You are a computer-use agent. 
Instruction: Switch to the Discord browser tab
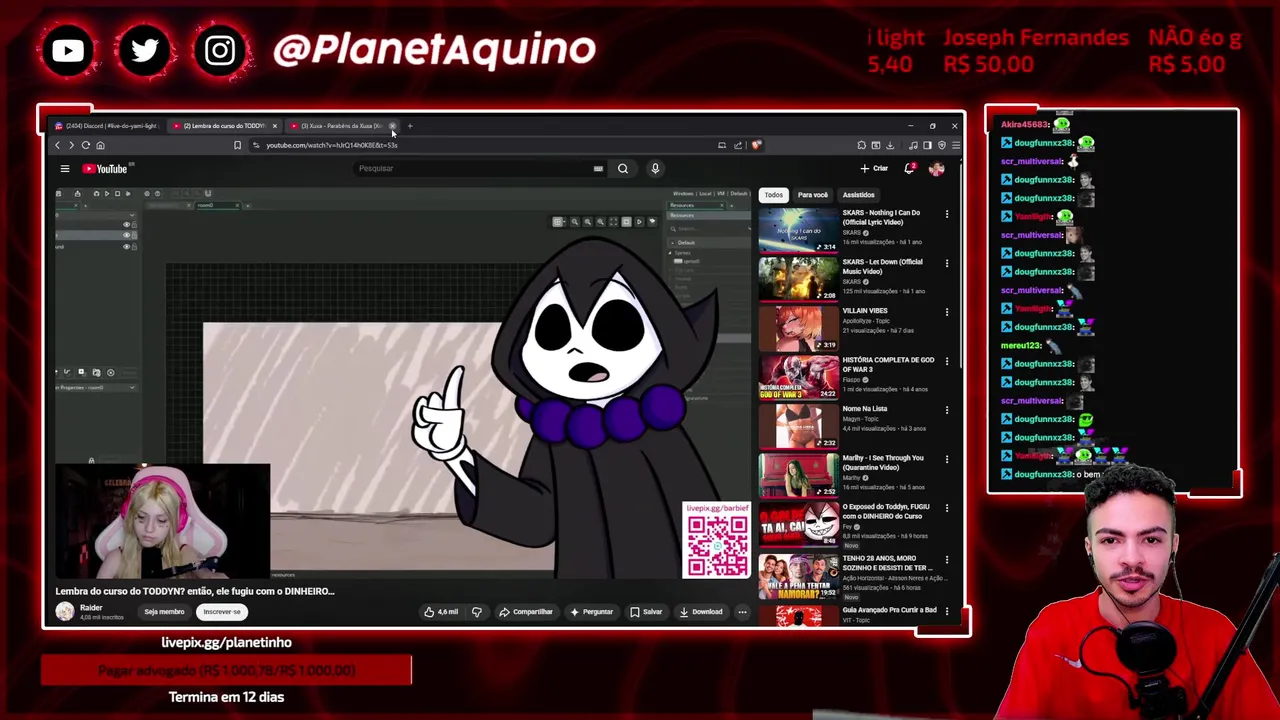(108, 126)
